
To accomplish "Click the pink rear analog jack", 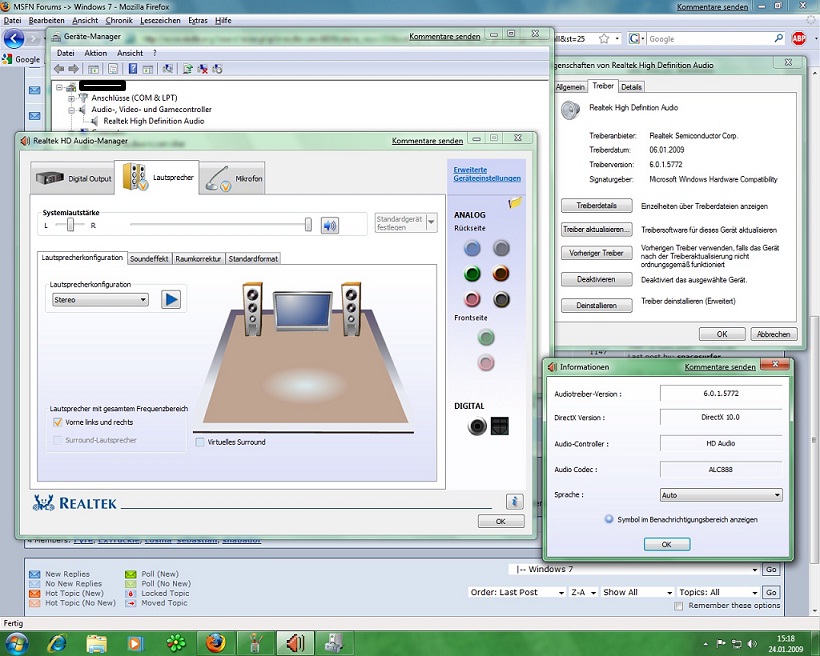I will pyautogui.click(x=472, y=299).
